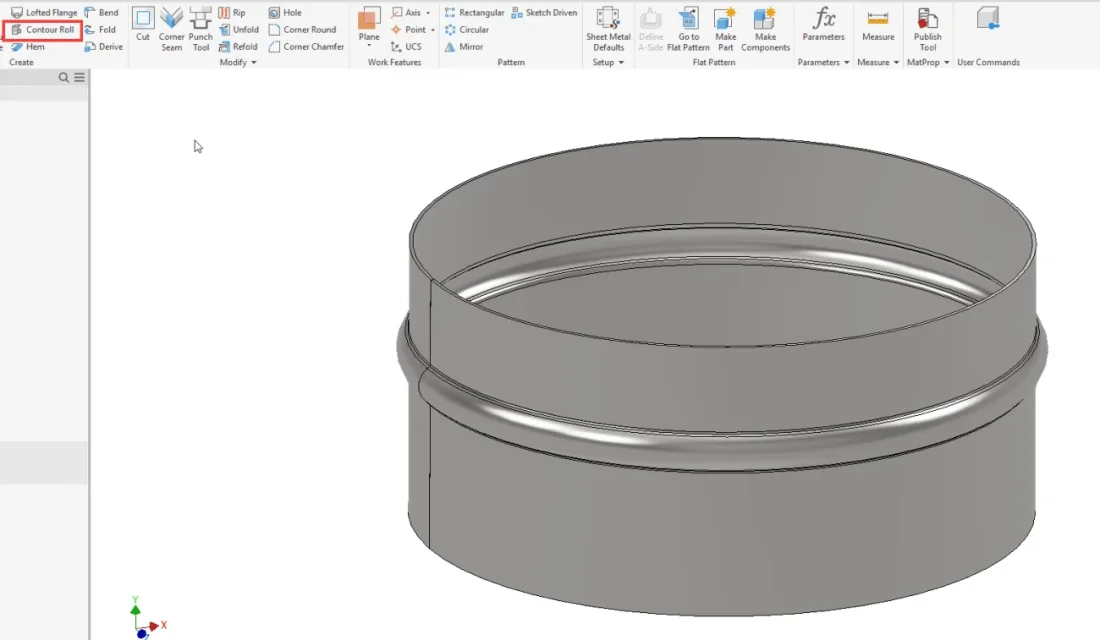This screenshot has height=640, width=1100.
Task: Click the Create panel label
Action: click(x=21, y=62)
